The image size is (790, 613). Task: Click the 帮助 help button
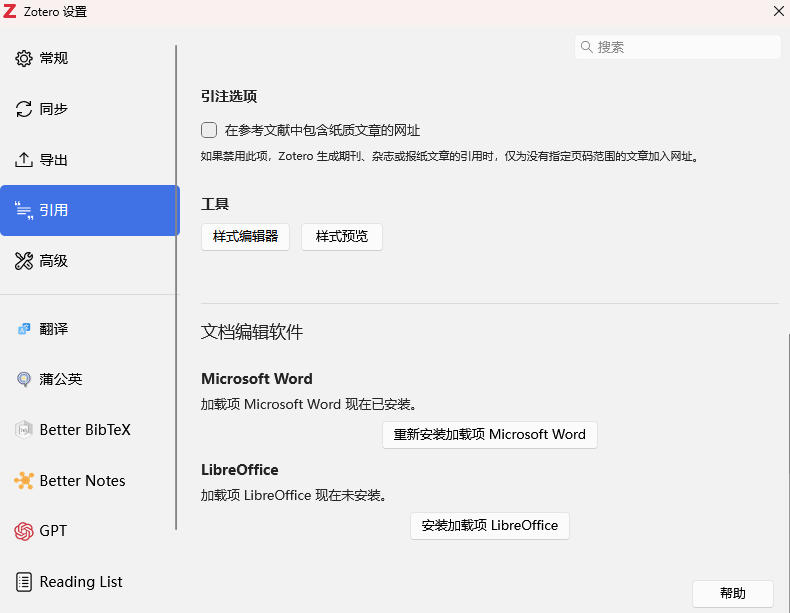[x=733, y=594]
